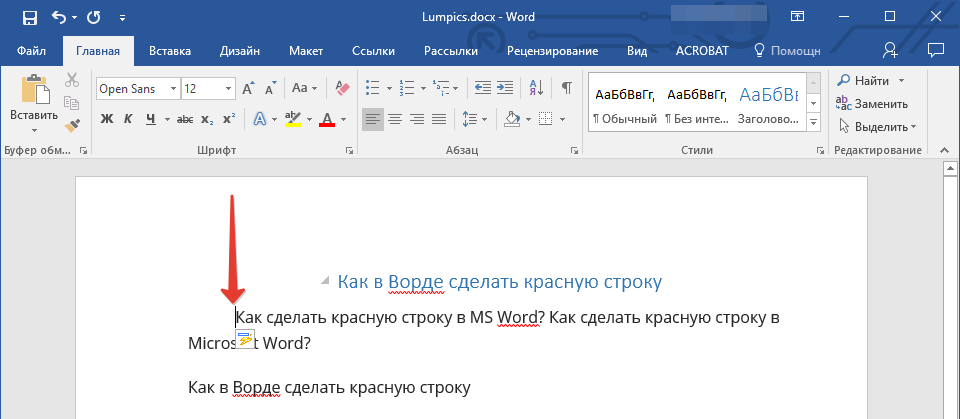Open the Вставка ribbon tab
Viewport: 960px width, 419px height.
[170, 51]
